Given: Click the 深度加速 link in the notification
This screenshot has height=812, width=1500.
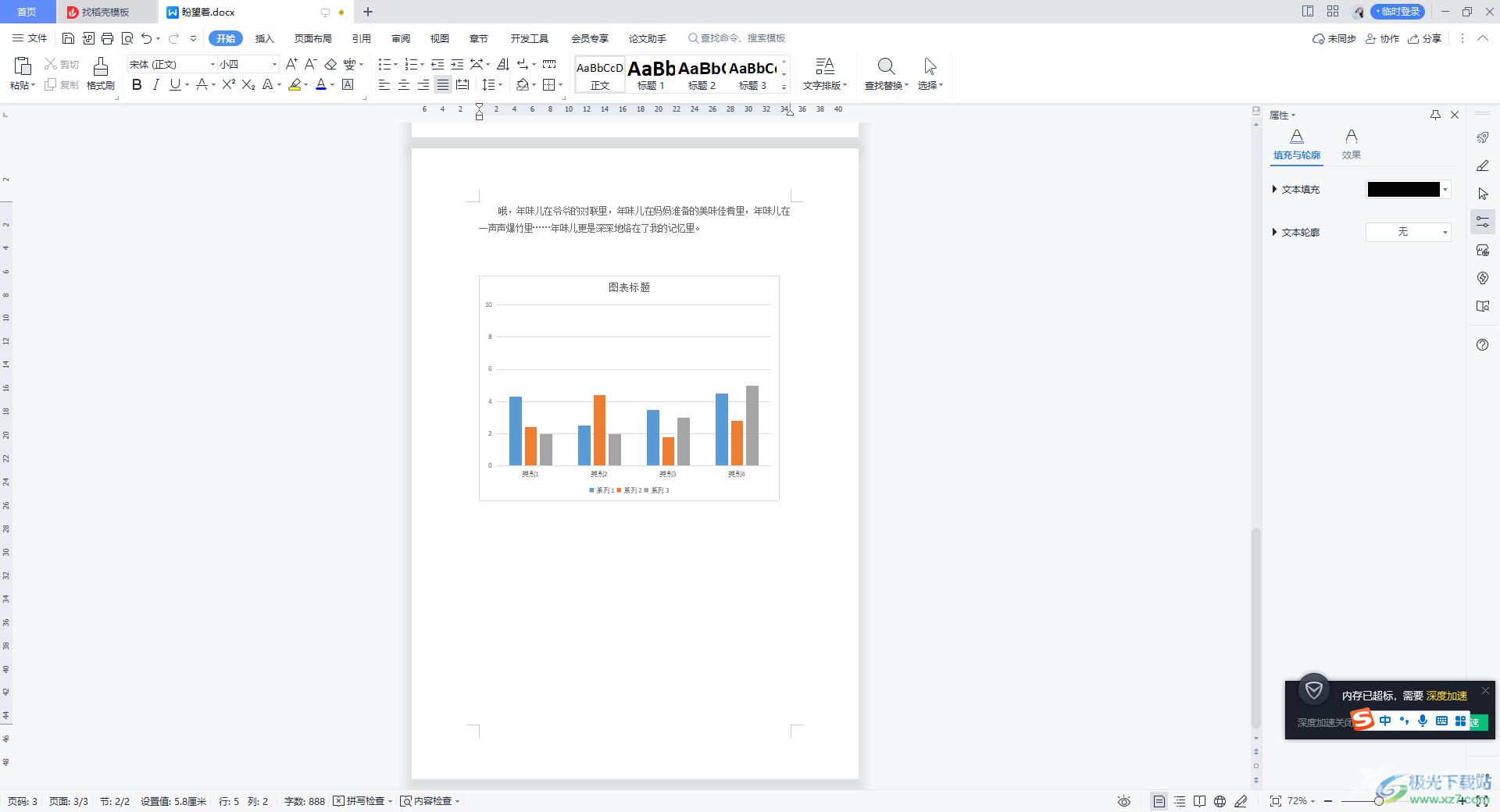Looking at the screenshot, I should coord(1447,696).
